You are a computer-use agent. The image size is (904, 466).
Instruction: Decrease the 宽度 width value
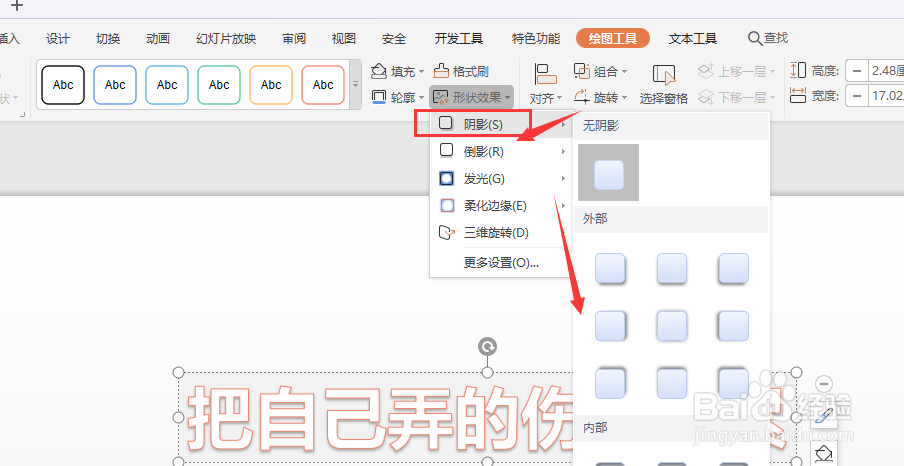click(857, 95)
